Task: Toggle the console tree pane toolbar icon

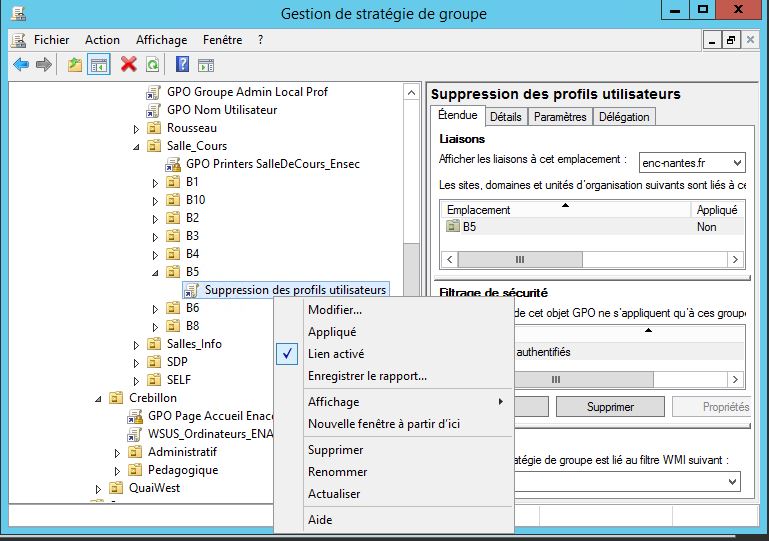Action: (x=99, y=64)
